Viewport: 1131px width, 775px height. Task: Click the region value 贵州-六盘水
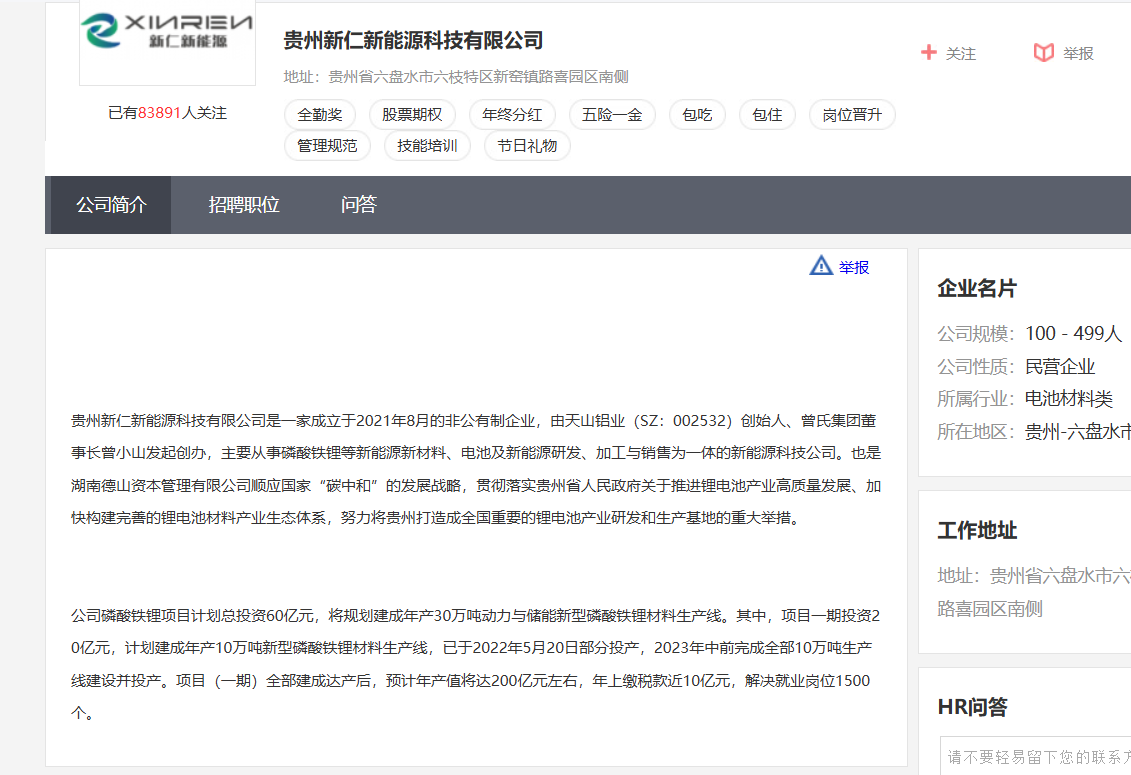coord(1078,432)
